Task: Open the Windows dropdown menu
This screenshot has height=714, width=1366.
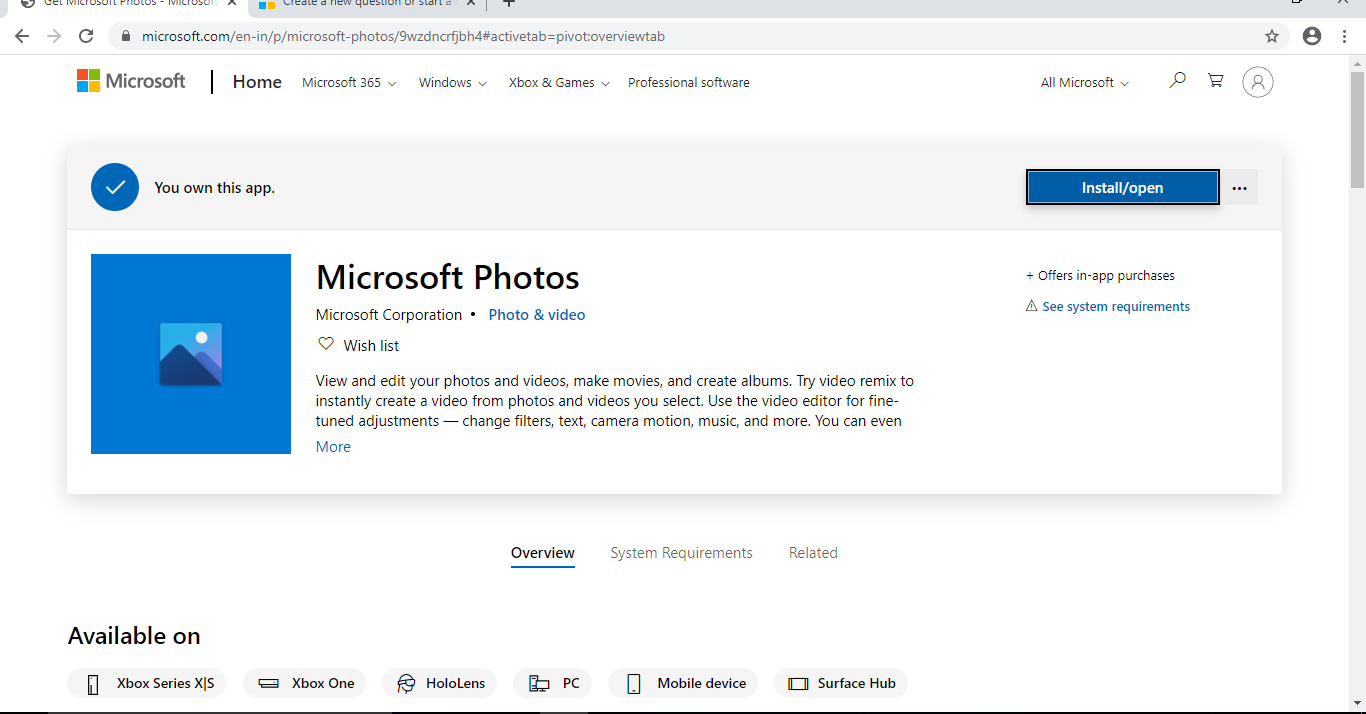Action: [x=452, y=83]
